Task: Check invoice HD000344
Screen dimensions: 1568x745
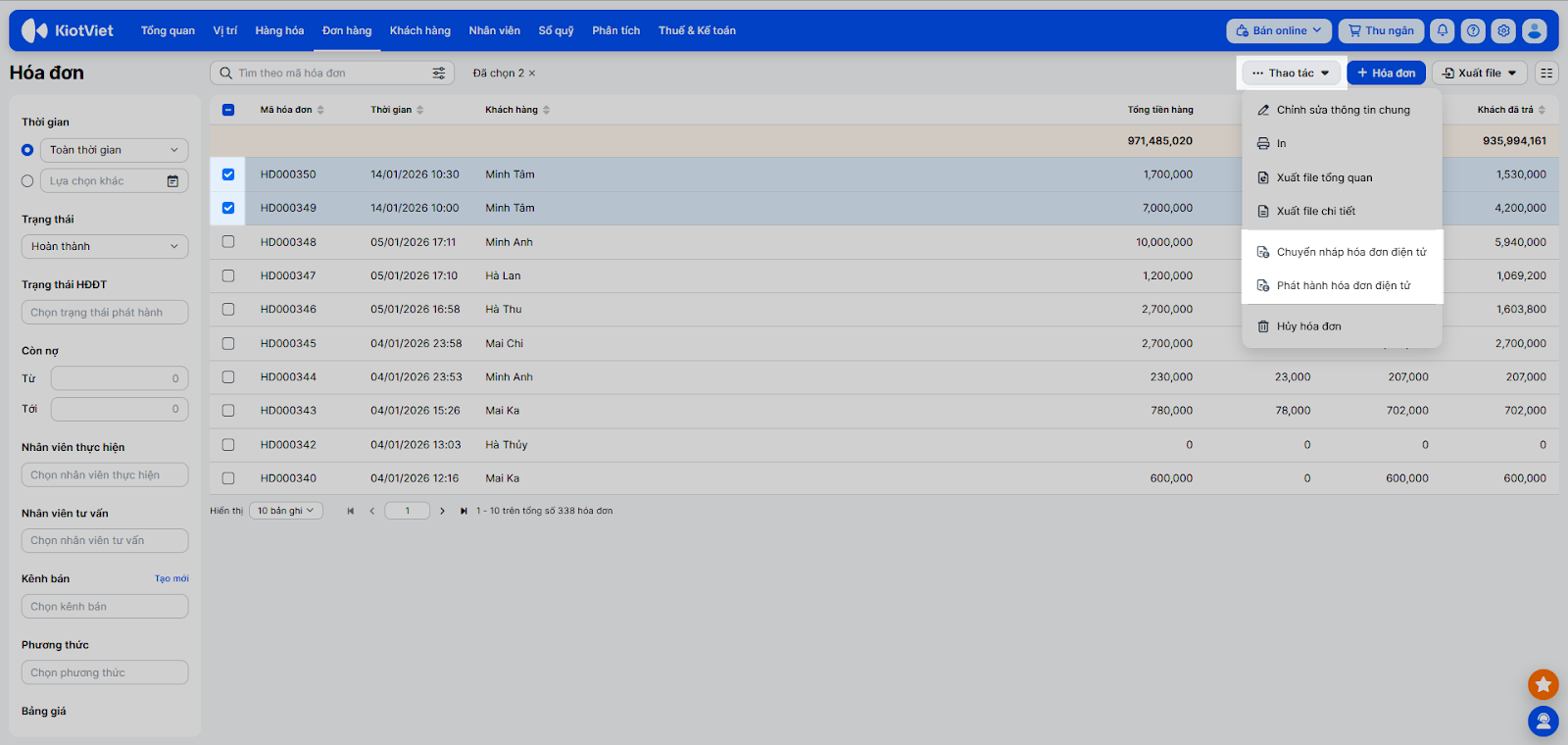Action: (x=228, y=376)
